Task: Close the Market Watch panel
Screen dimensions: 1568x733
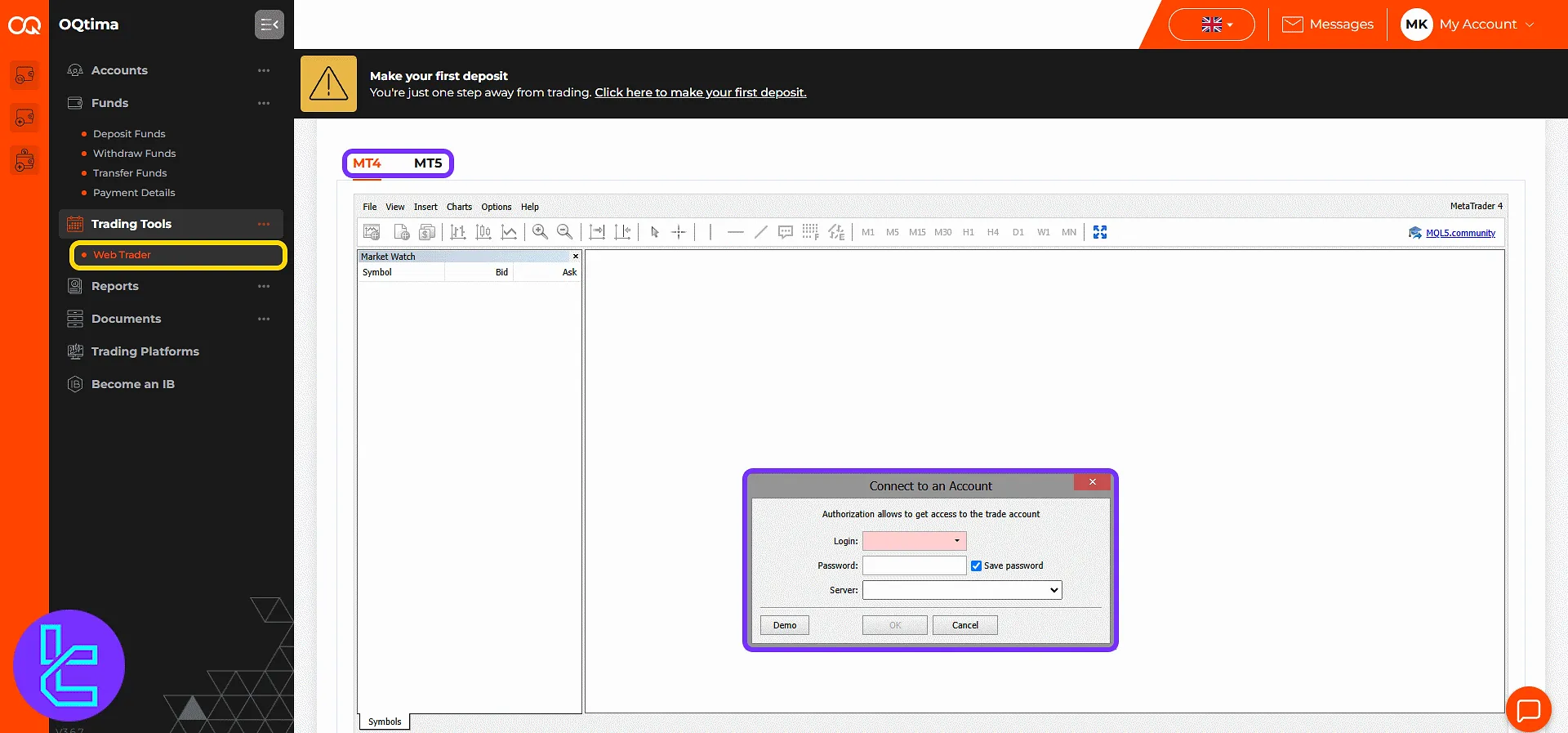Action: (x=576, y=257)
